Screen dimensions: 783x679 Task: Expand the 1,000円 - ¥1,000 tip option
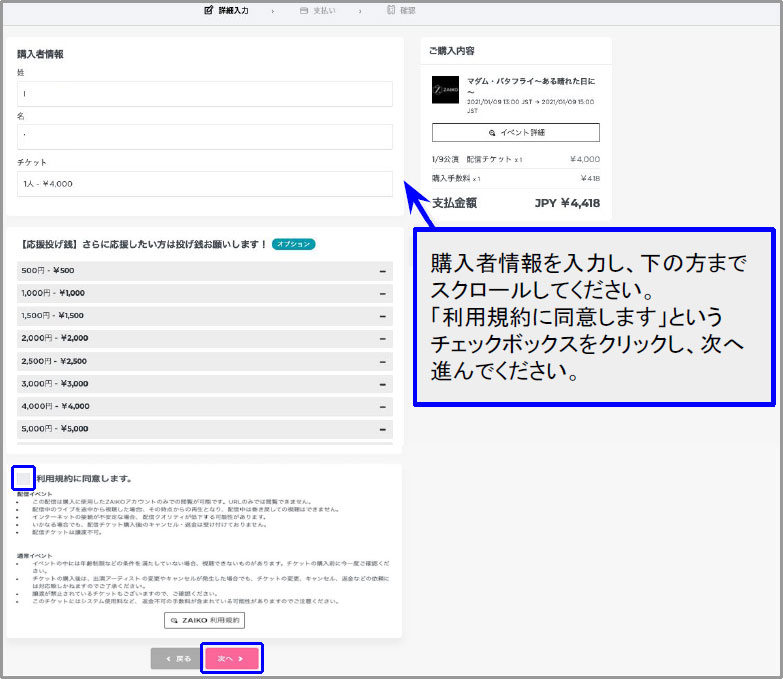point(205,293)
